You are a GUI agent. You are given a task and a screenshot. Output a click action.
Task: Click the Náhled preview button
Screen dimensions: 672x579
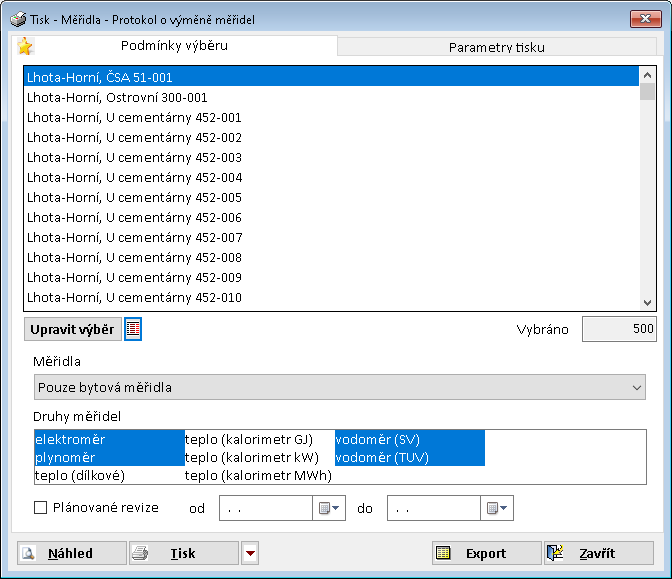pos(72,553)
